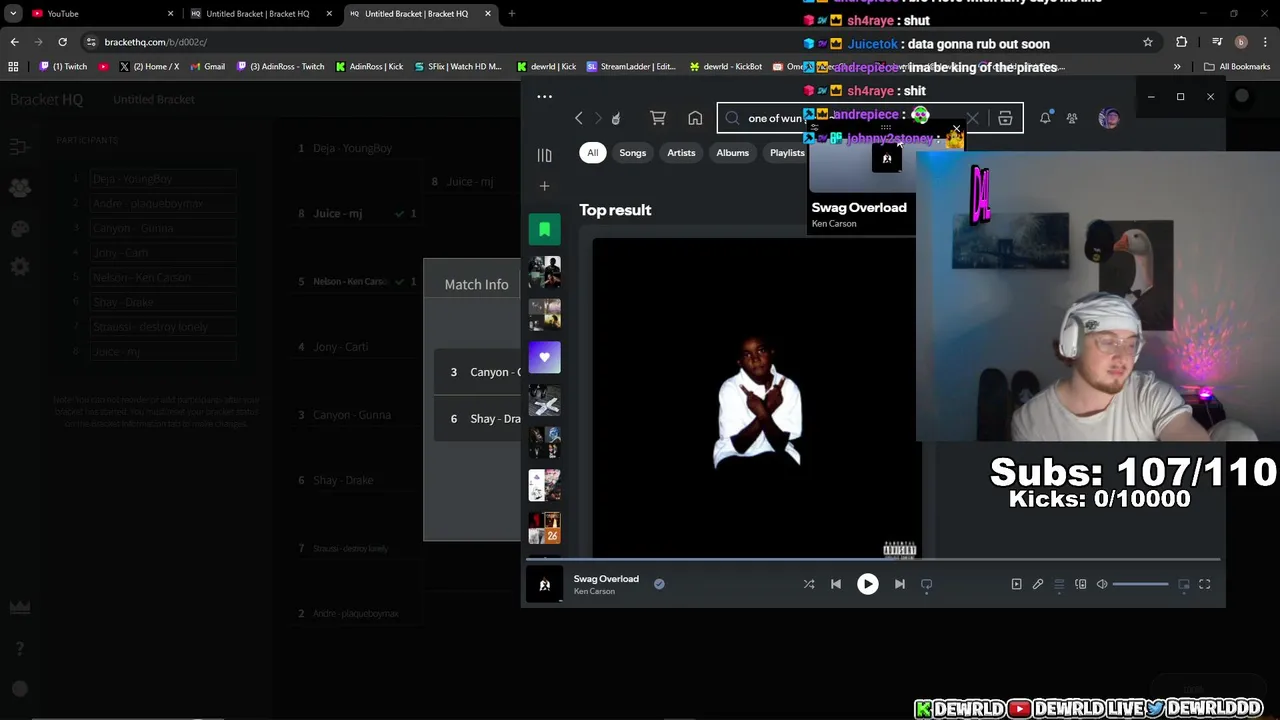Collapse Your Library sidebar
The height and width of the screenshot is (720, 1280).
click(544, 155)
